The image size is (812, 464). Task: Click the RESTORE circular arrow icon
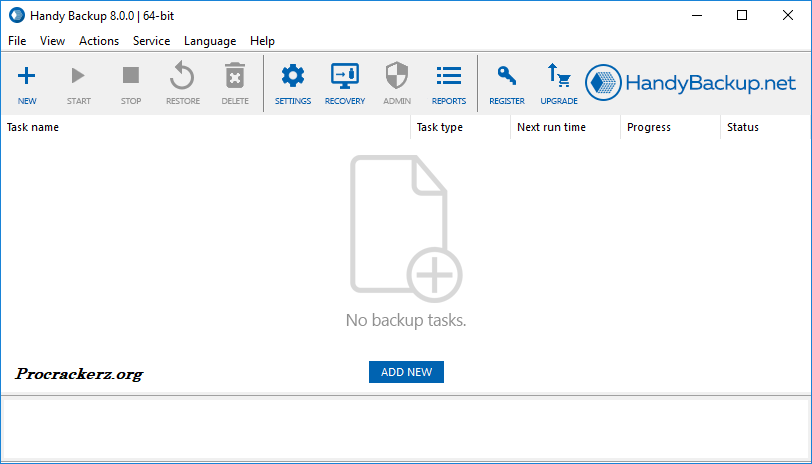tap(182, 76)
